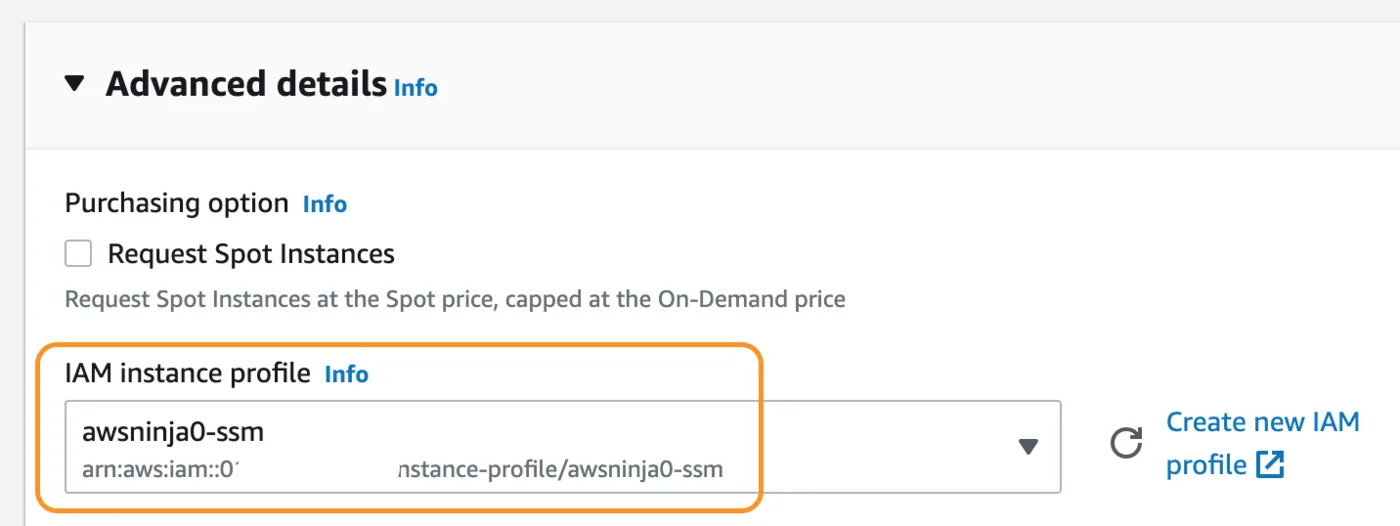Click the external link icon after profile
The width and height of the screenshot is (1400, 526).
tap(1270, 465)
